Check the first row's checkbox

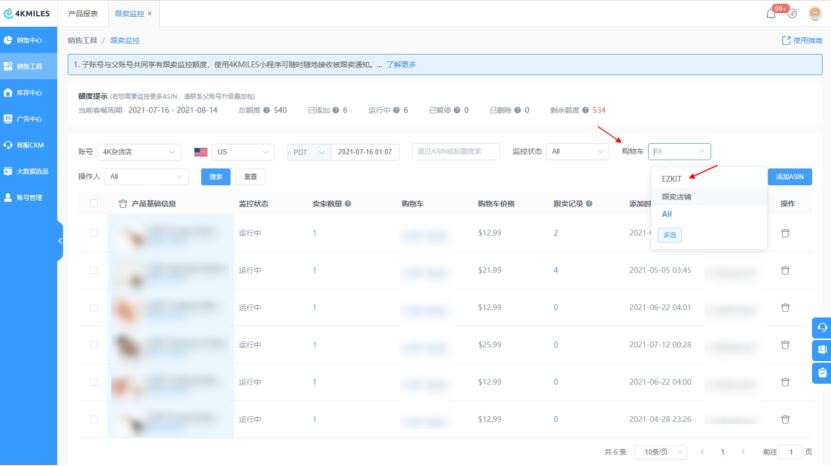tap(94, 233)
